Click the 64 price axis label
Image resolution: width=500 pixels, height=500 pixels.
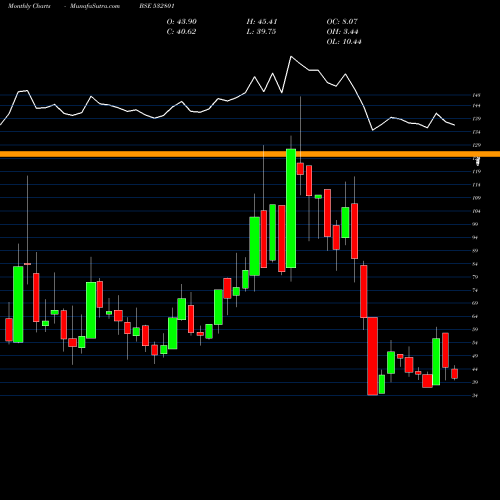tap(475, 316)
